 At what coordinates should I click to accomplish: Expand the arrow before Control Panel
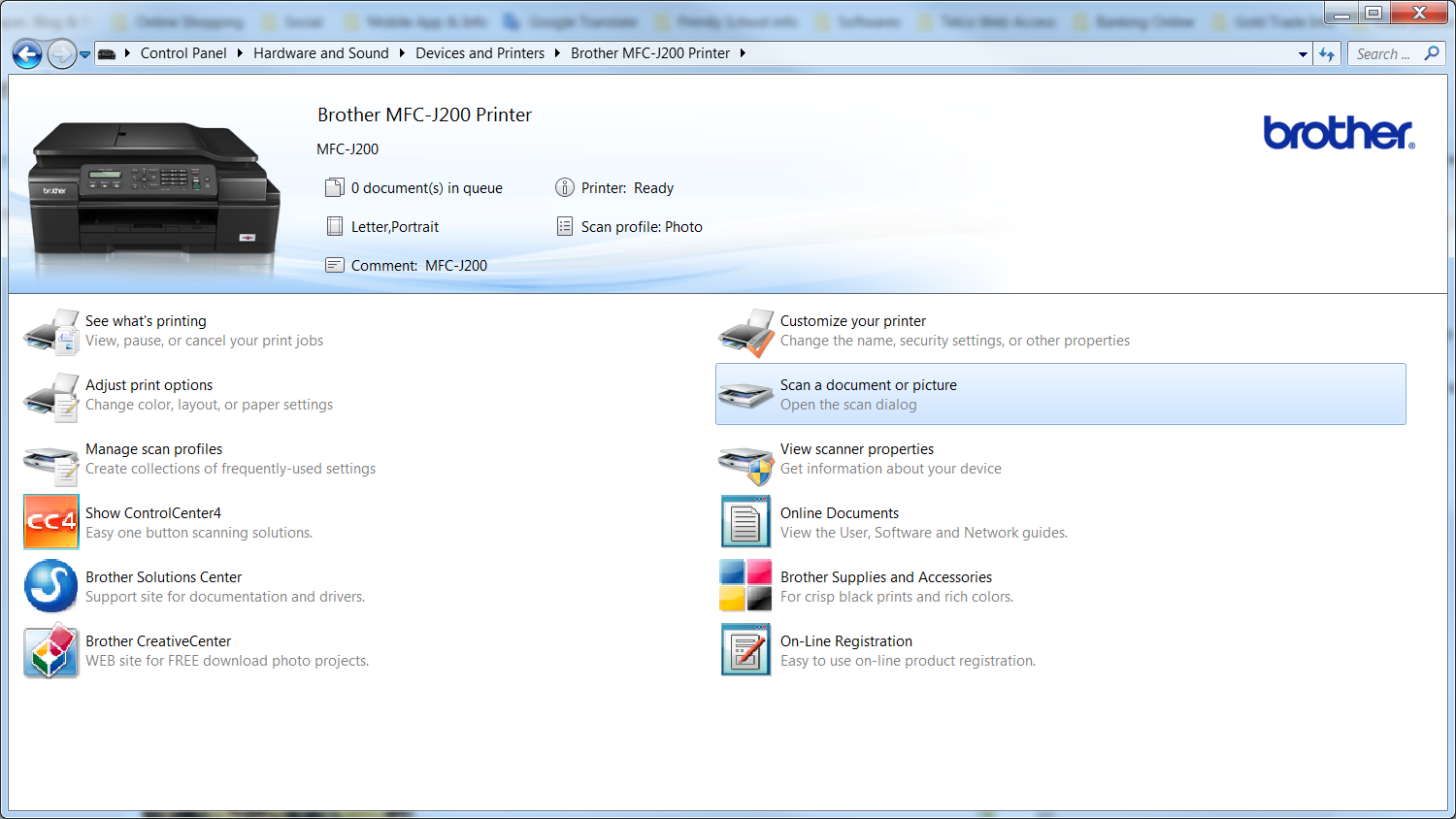click(x=127, y=53)
